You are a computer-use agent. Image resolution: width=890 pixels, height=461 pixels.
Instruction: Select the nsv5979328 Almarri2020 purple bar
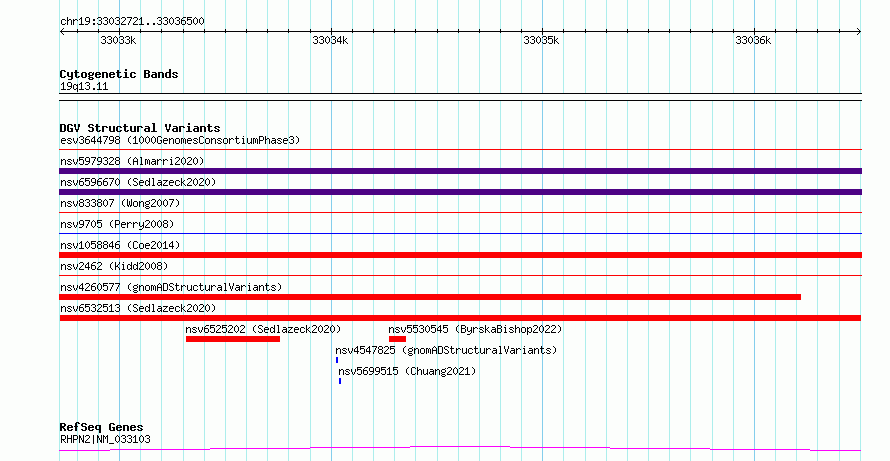[460, 171]
